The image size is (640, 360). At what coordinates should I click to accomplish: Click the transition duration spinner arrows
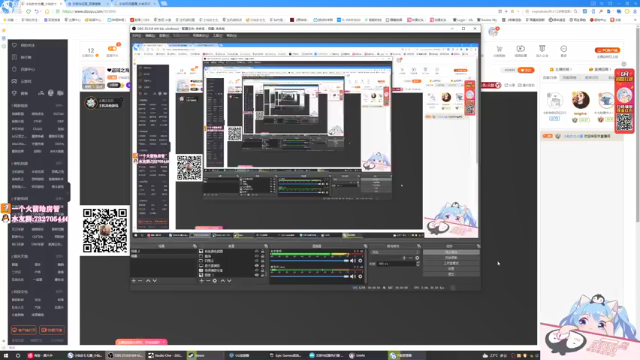[418, 264]
